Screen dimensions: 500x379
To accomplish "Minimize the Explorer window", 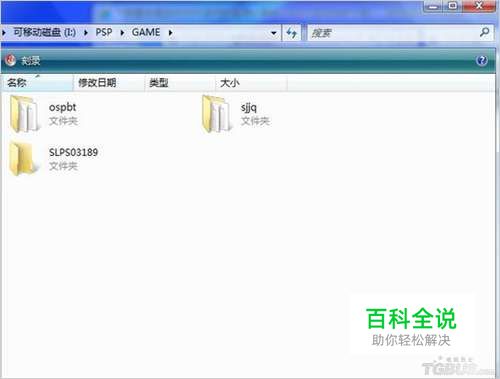I will click(x=433, y=7).
